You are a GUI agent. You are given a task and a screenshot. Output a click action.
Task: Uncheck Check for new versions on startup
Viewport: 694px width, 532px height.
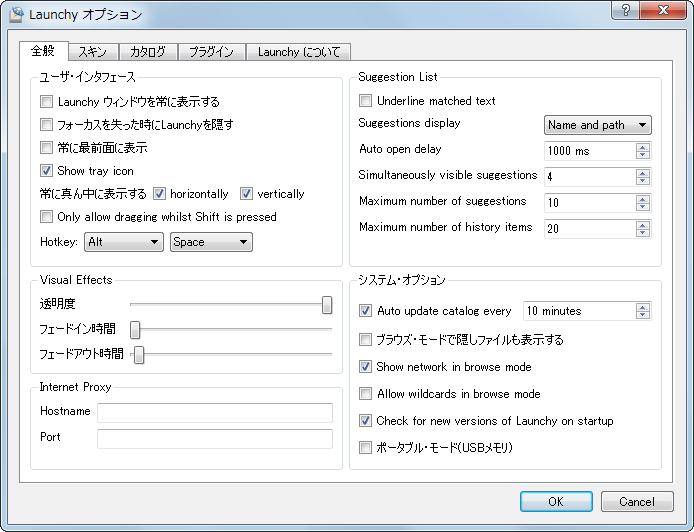tap(365, 420)
